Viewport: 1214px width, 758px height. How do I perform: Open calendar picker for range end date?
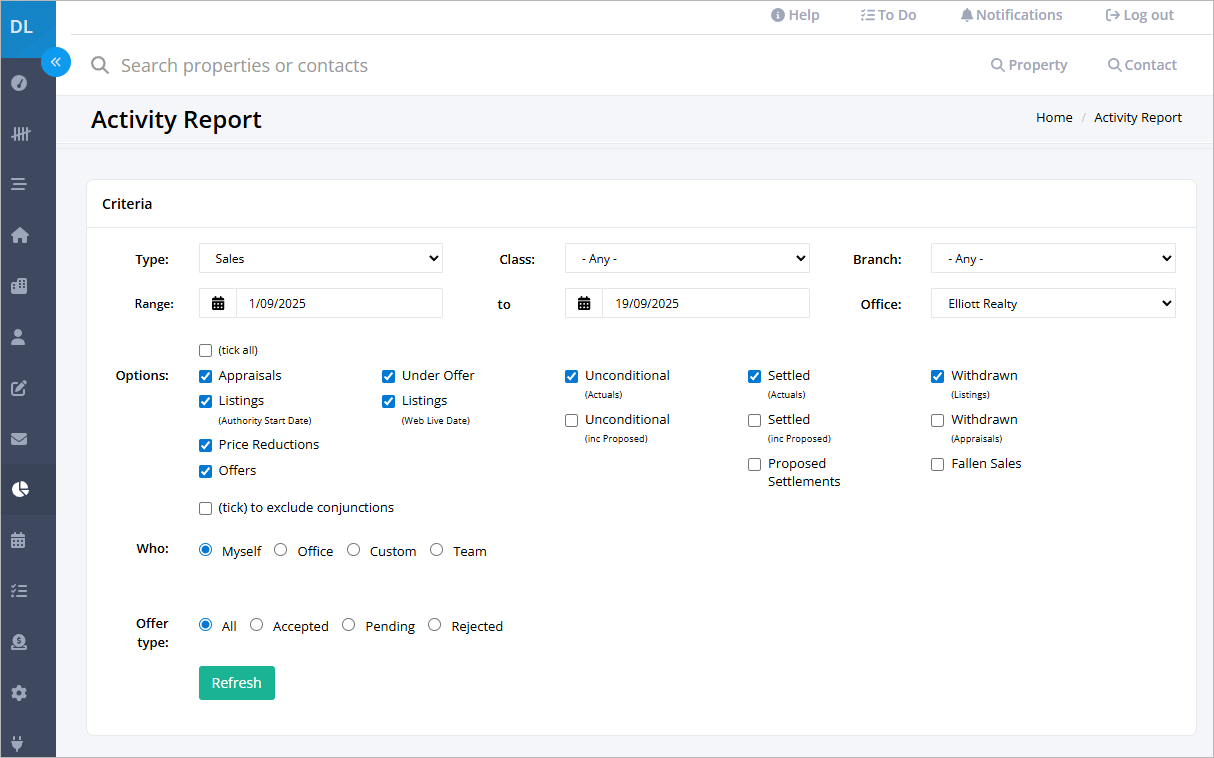584,303
